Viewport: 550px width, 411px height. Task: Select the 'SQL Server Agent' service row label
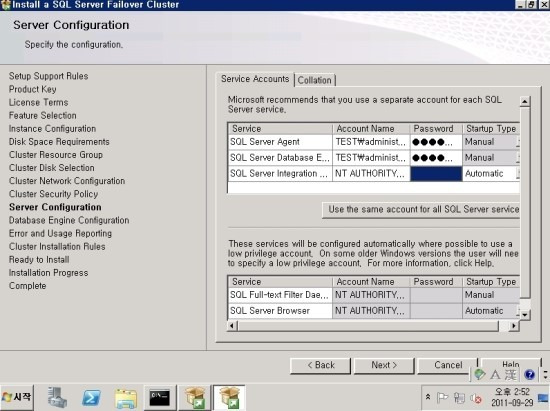coord(280,142)
